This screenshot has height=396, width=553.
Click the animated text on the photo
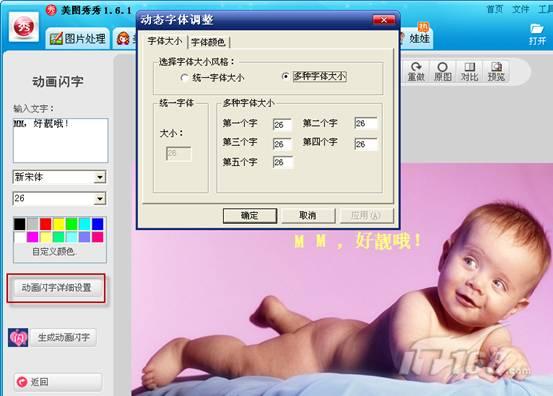(358, 242)
